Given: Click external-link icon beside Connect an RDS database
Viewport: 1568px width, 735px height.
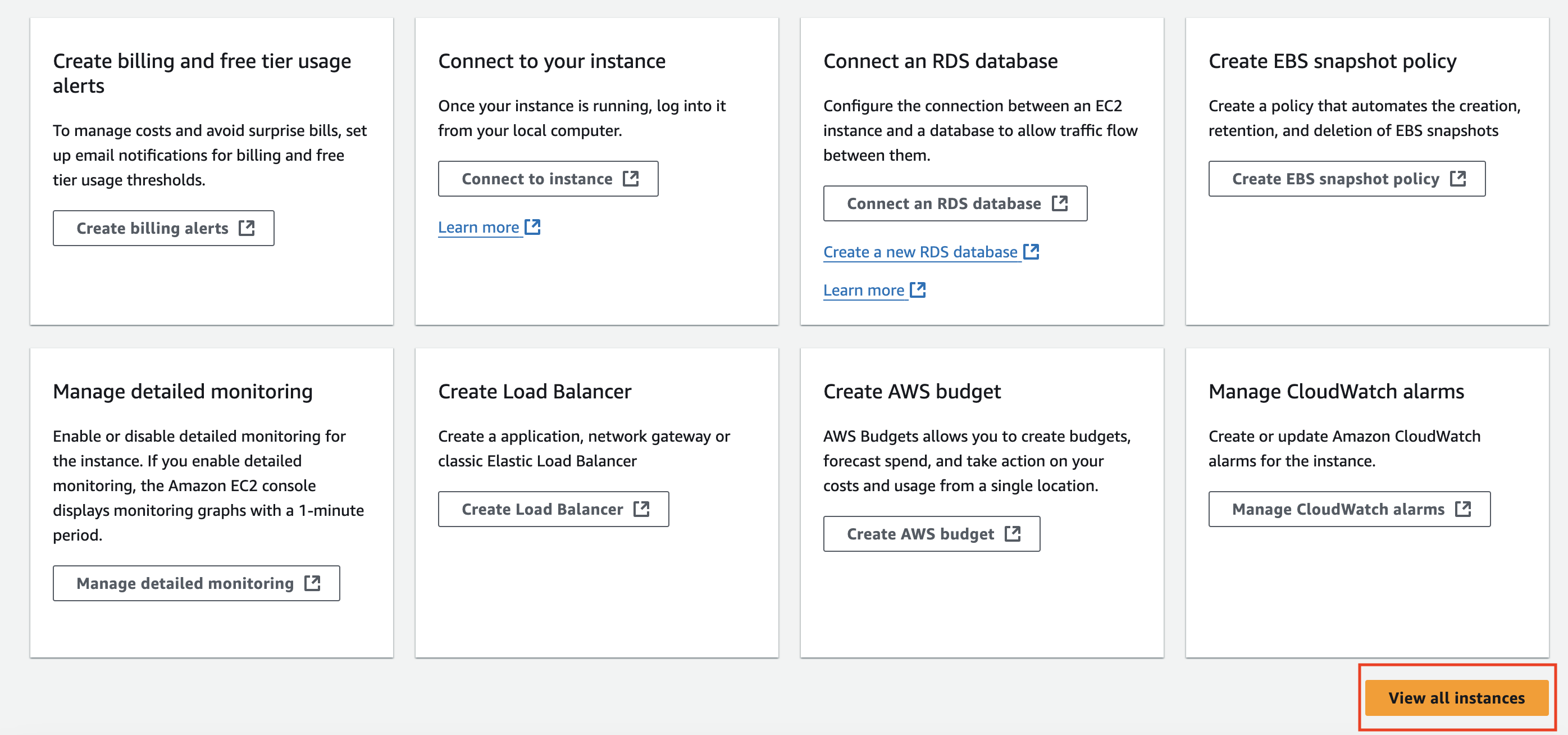Looking at the screenshot, I should [1060, 203].
